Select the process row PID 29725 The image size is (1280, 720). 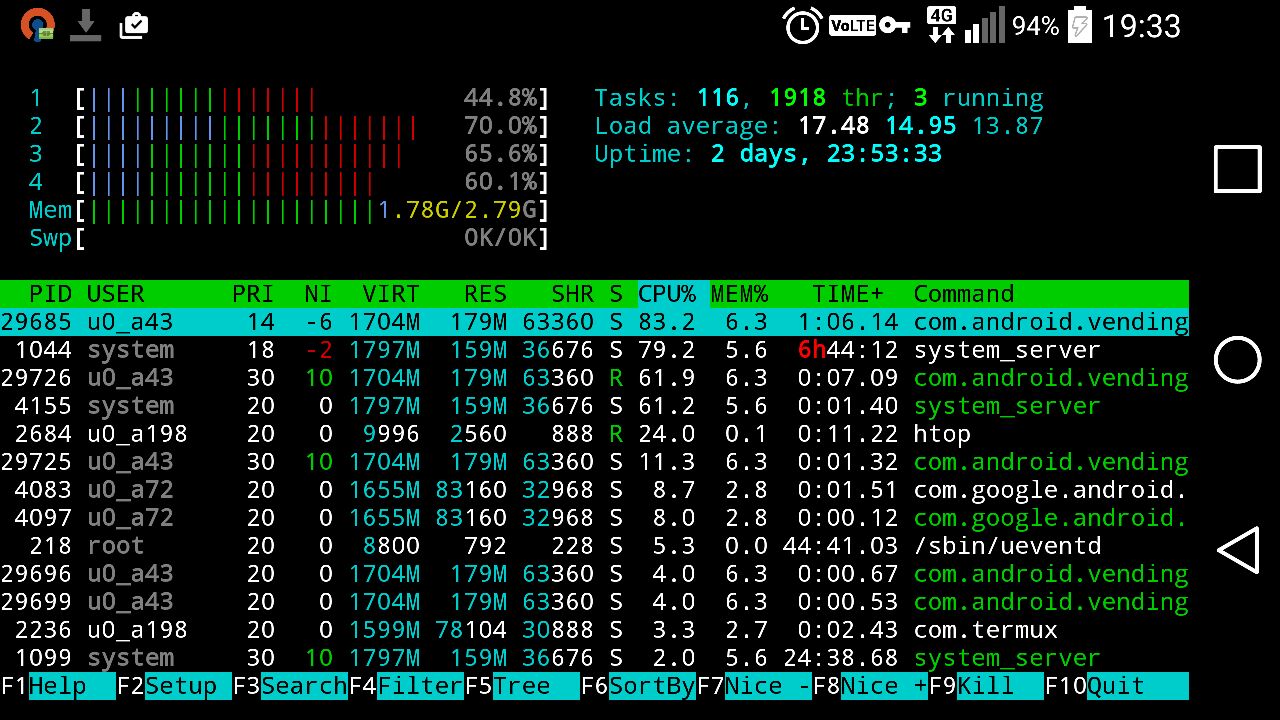(594, 462)
